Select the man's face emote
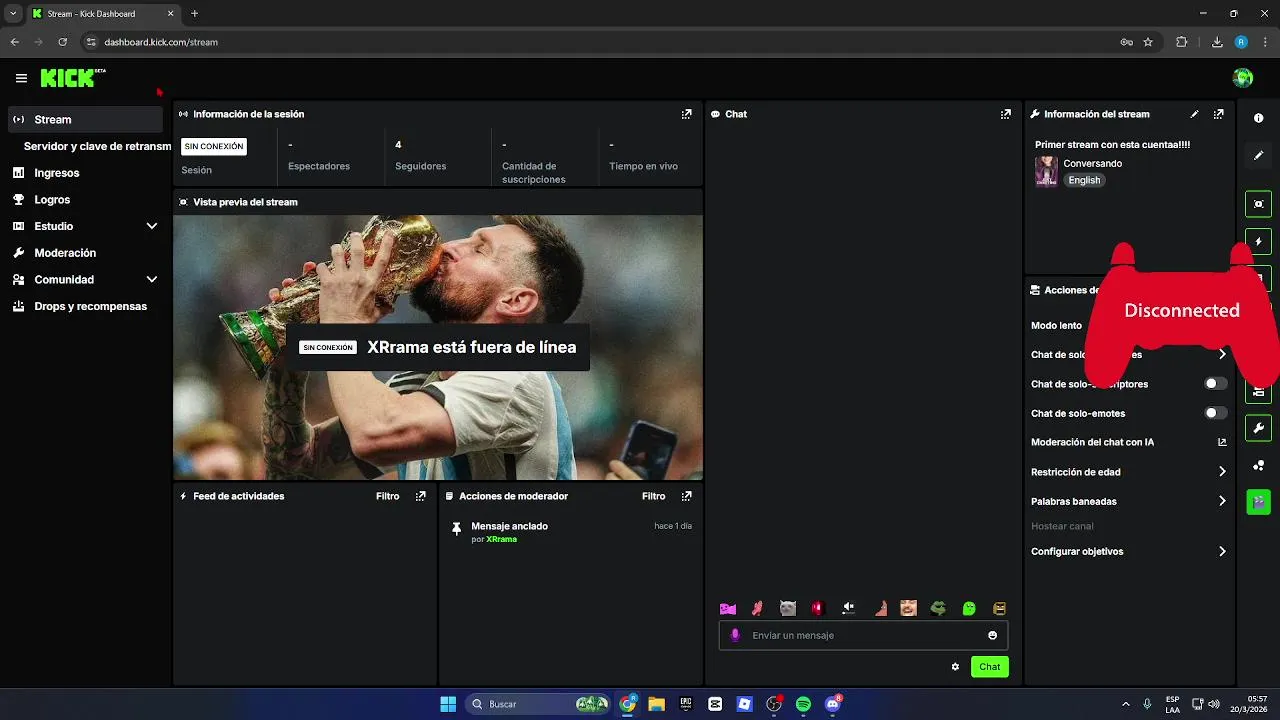Screen dimensions: 1280x720 pyautogui.click(x=908, y=608)
